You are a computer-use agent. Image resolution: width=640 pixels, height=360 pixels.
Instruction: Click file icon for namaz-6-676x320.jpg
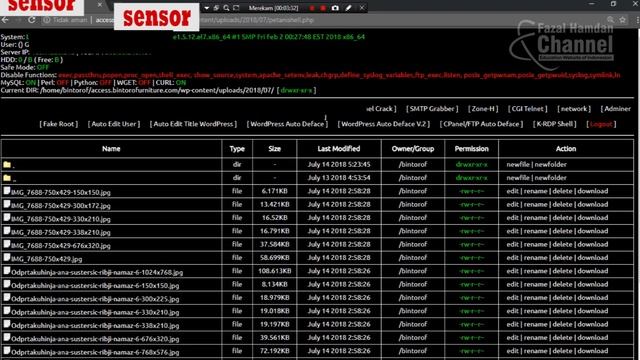click(7, 338)
